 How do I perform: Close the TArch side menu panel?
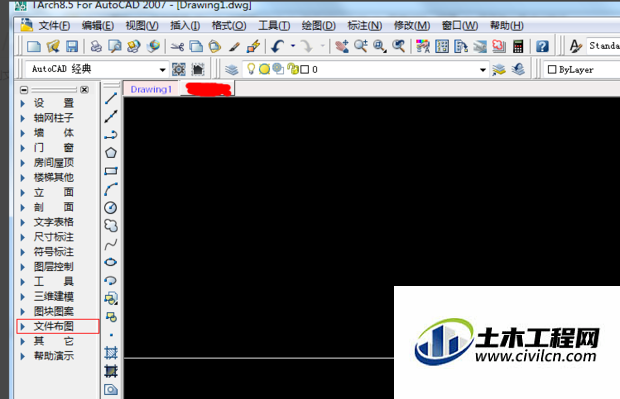coord(84,90)
